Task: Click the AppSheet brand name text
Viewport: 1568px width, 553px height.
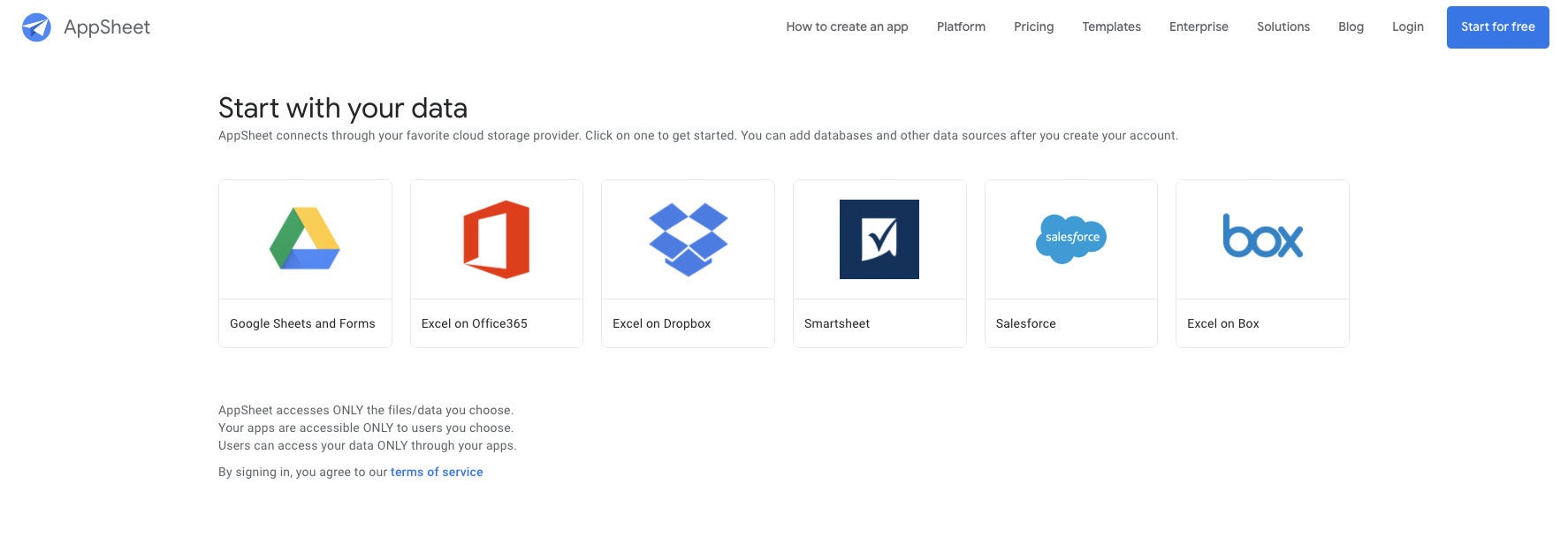Action: pyautogui.click(x=107, y=27)
